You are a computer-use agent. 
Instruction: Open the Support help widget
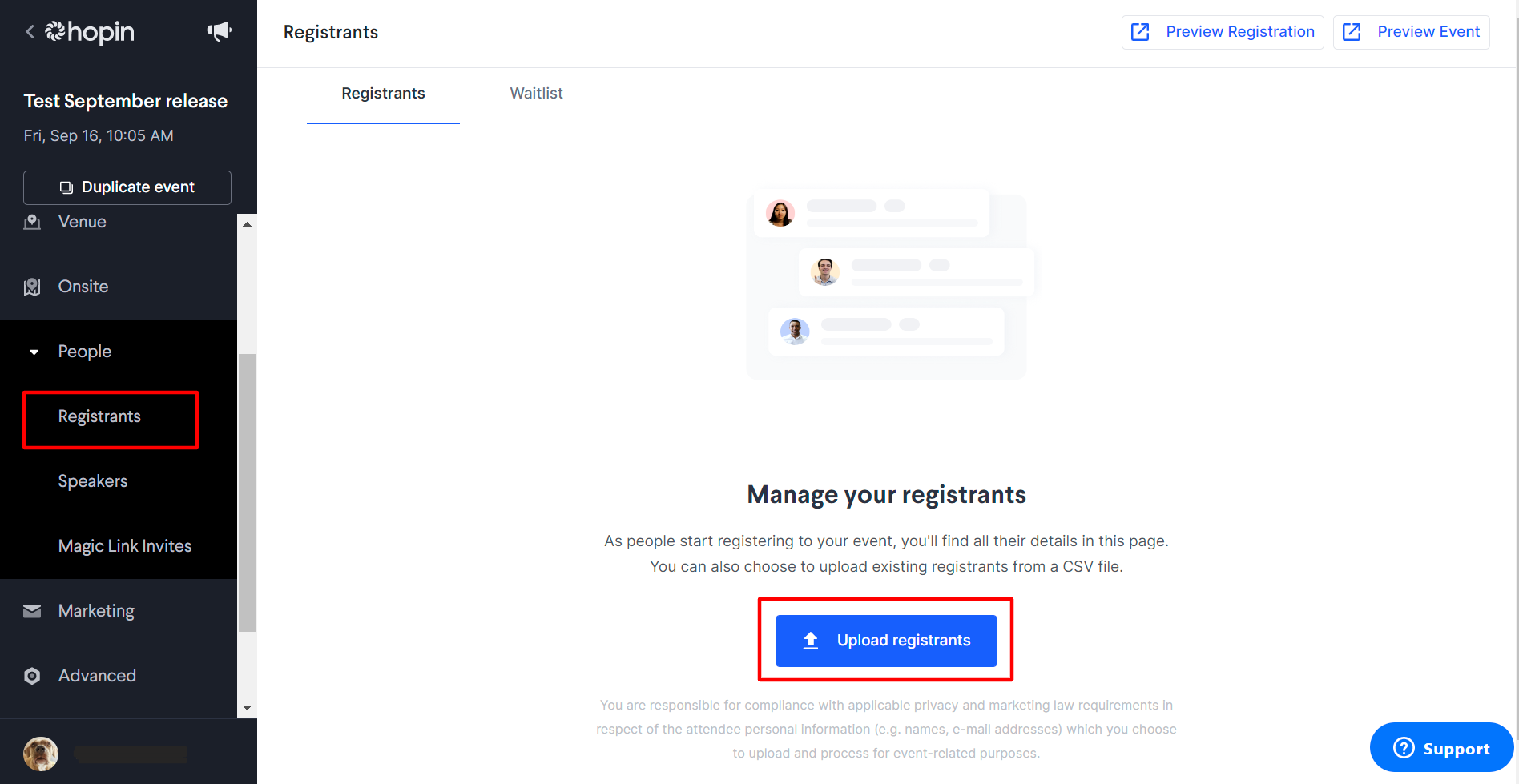[1441, 748]
